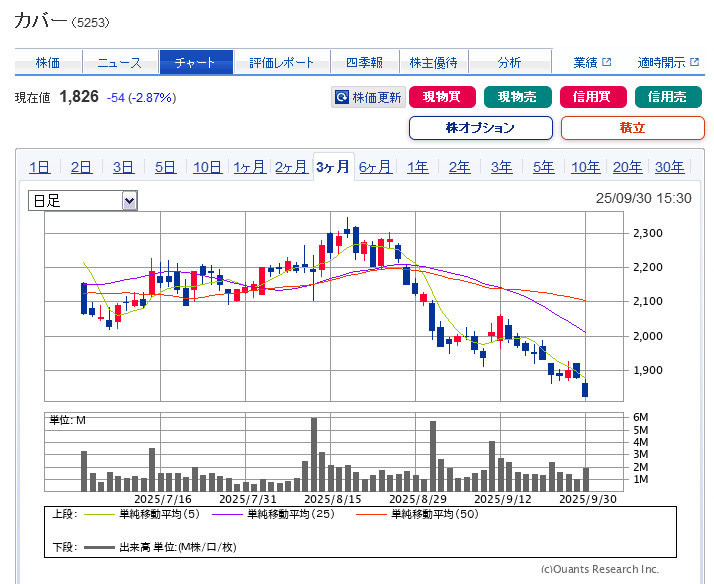Click the 積立 button
This screenshot has height=584, width=714.
(632, 128)
